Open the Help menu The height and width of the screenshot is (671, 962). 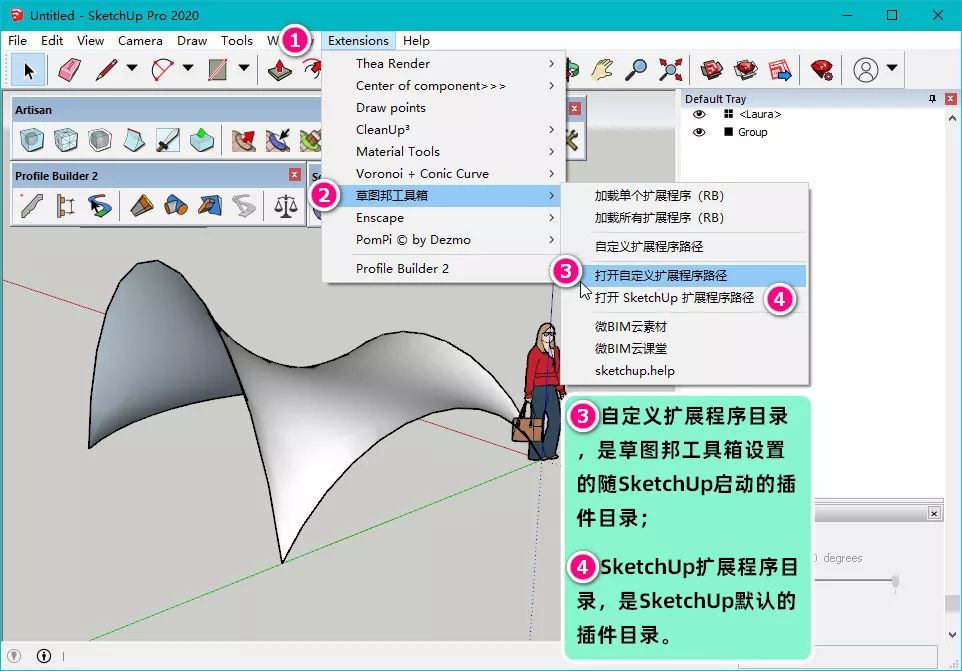pyautogui.click(x=416, y=40)
